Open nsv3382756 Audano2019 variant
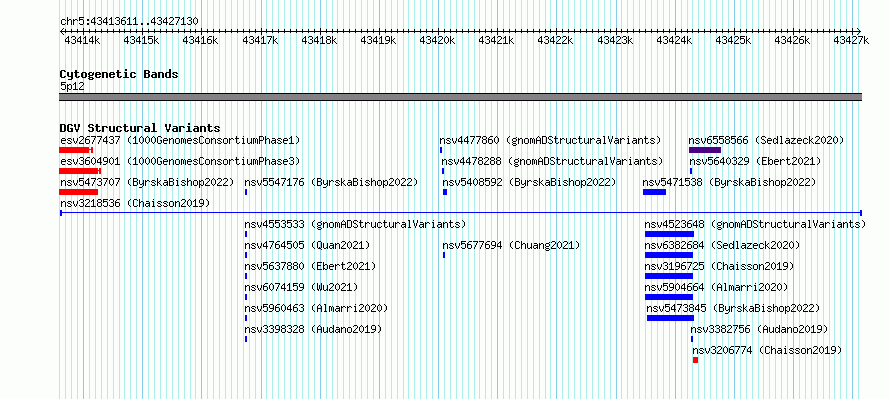The image size is (890, 399). 759,329
